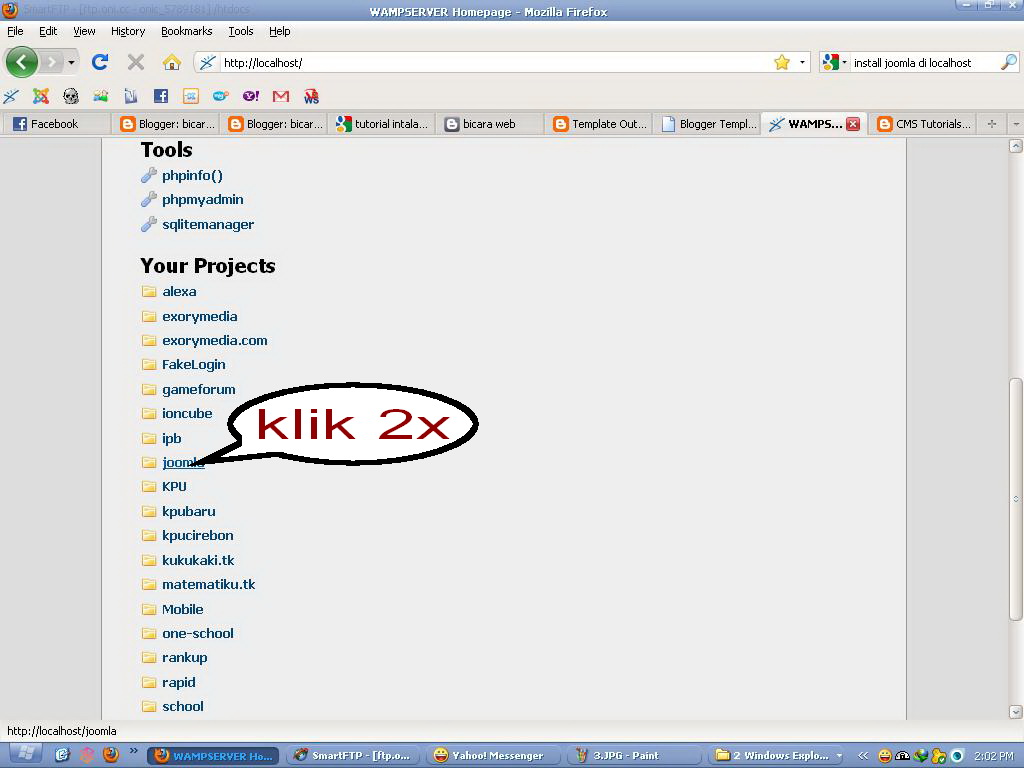This screenshot has height=768, width=1024.
Task: Open the History menu
Action: point(128,31)
